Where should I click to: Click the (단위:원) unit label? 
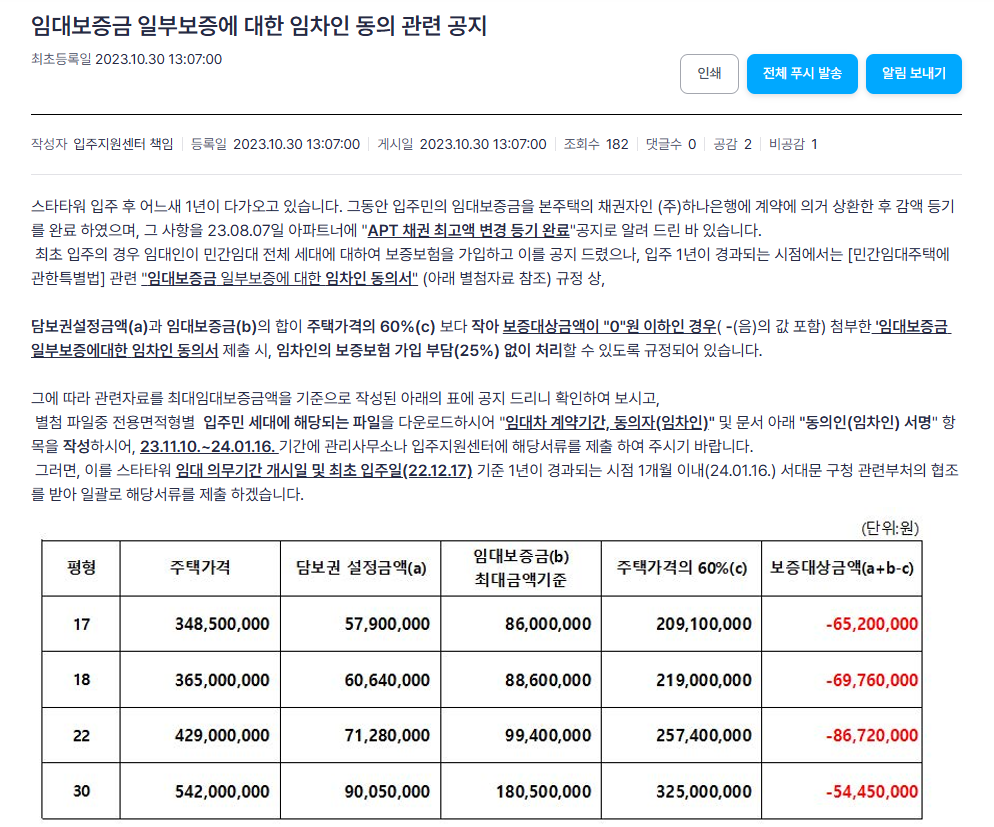[x=889, y=528]
